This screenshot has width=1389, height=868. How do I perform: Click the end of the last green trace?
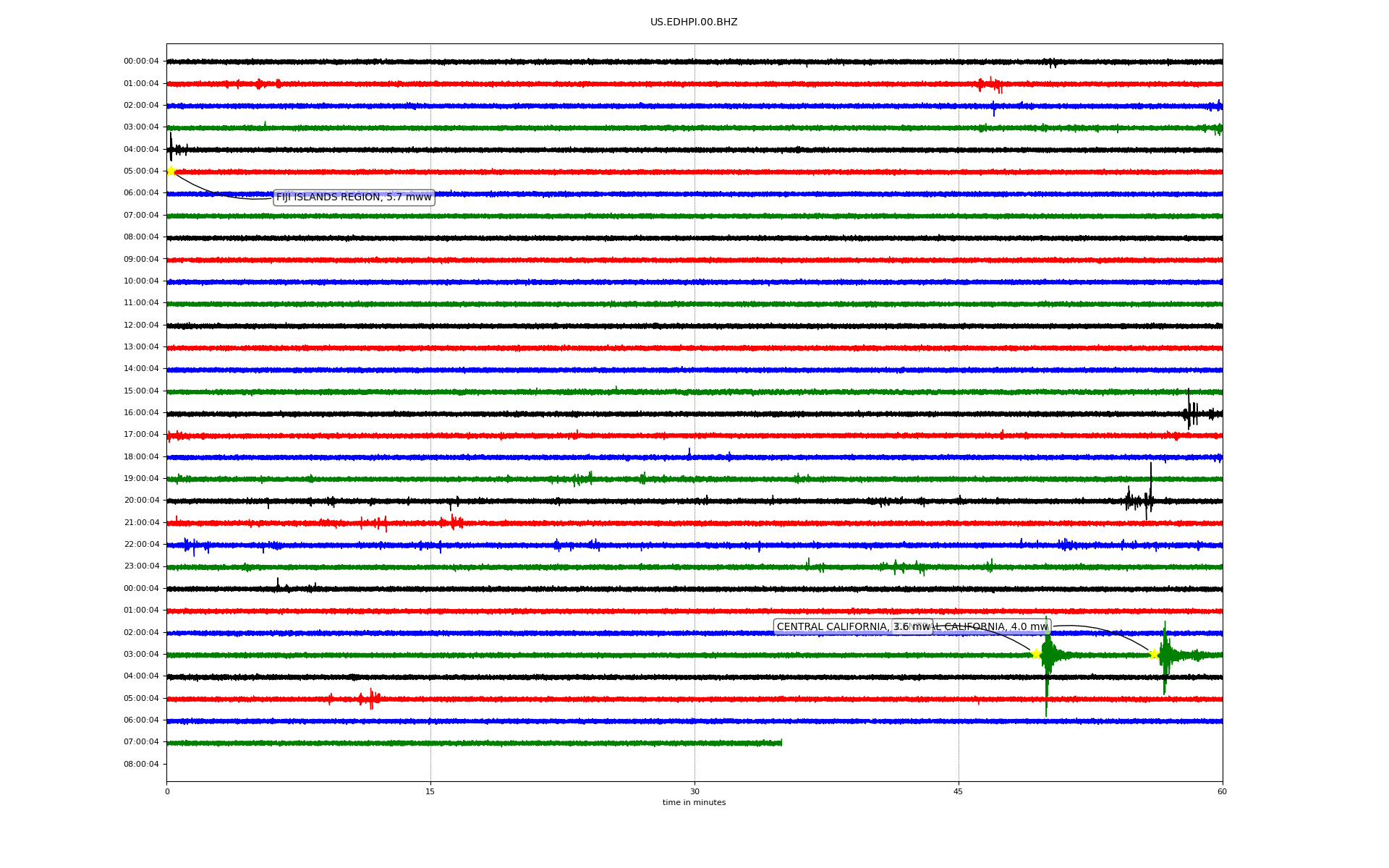pyautogui.click(x=781, y=743)
